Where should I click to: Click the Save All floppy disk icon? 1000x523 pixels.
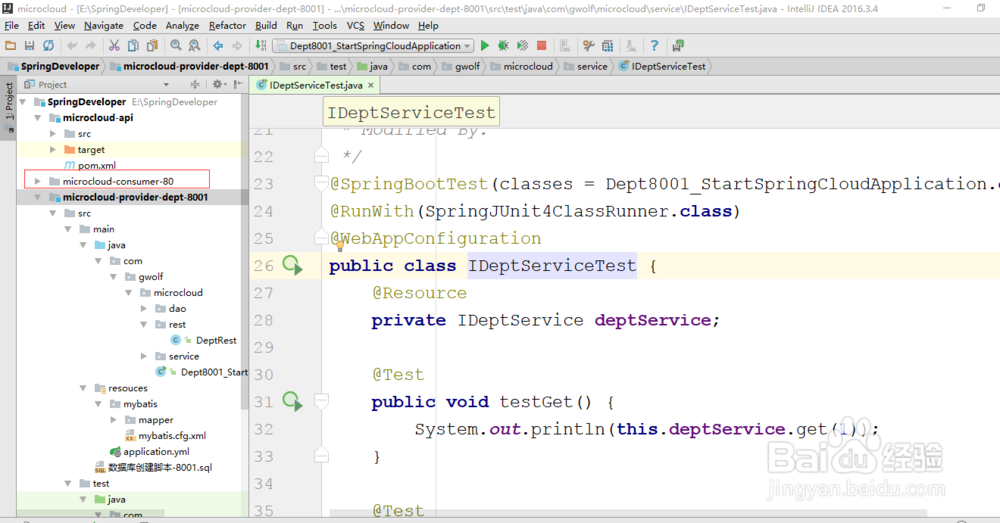tap(29, 46)
